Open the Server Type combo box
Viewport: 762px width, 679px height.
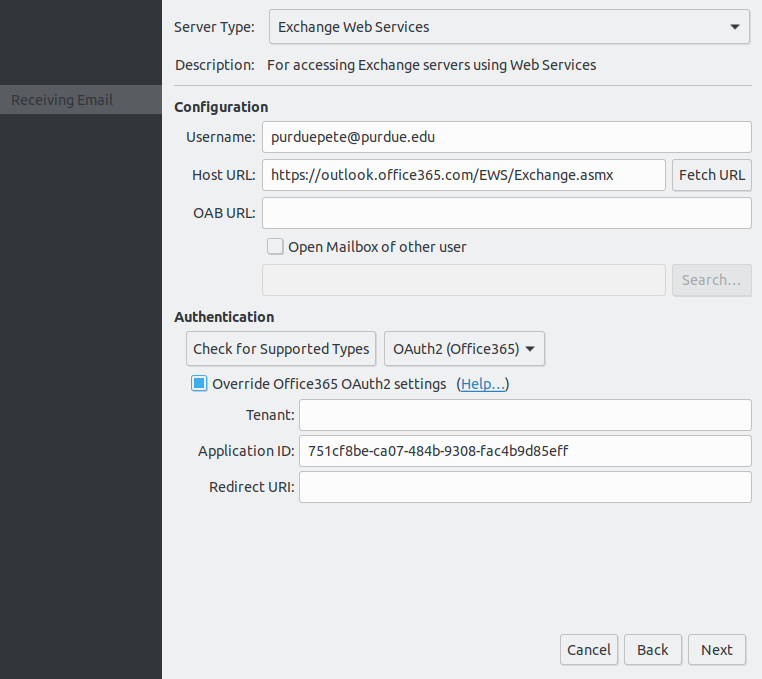click(509, 27)
